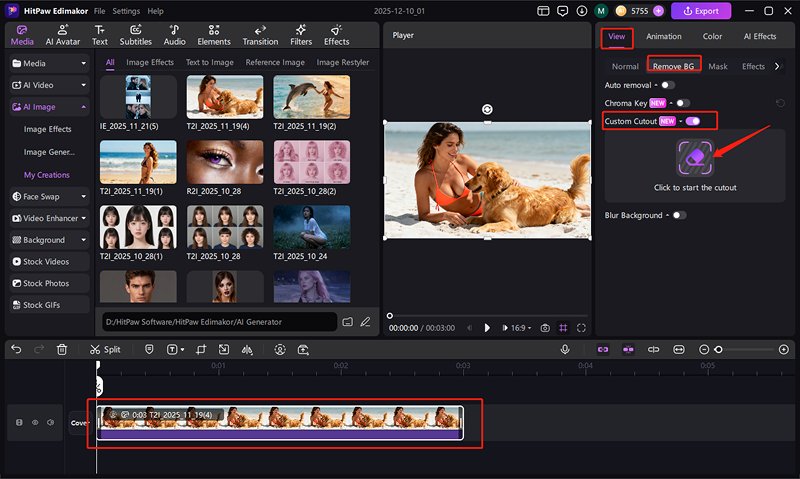Delete clip with the trash icon
The width and height of the screenshot is (800, 479).
point(62,349)
